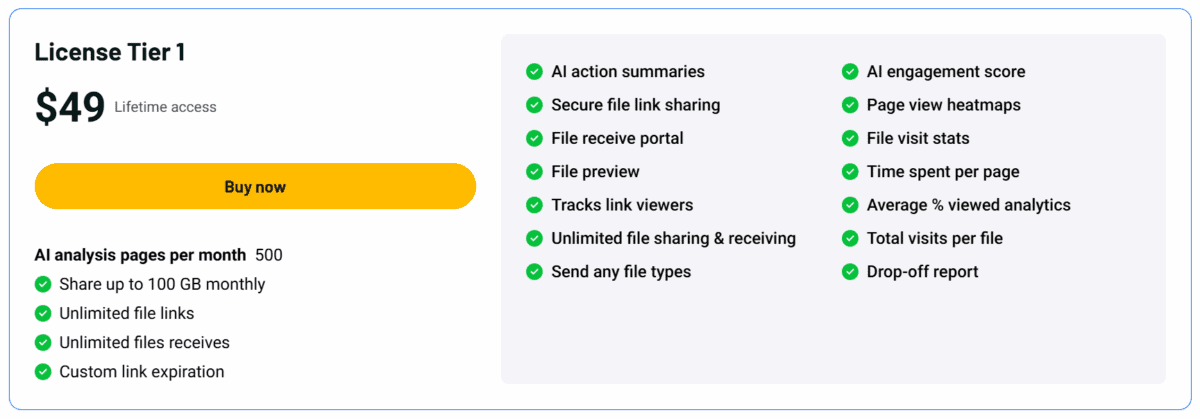Click the Average % viewed analytics feature
1200x419 pixels.
pyautogui.click(x=968, y=205)
